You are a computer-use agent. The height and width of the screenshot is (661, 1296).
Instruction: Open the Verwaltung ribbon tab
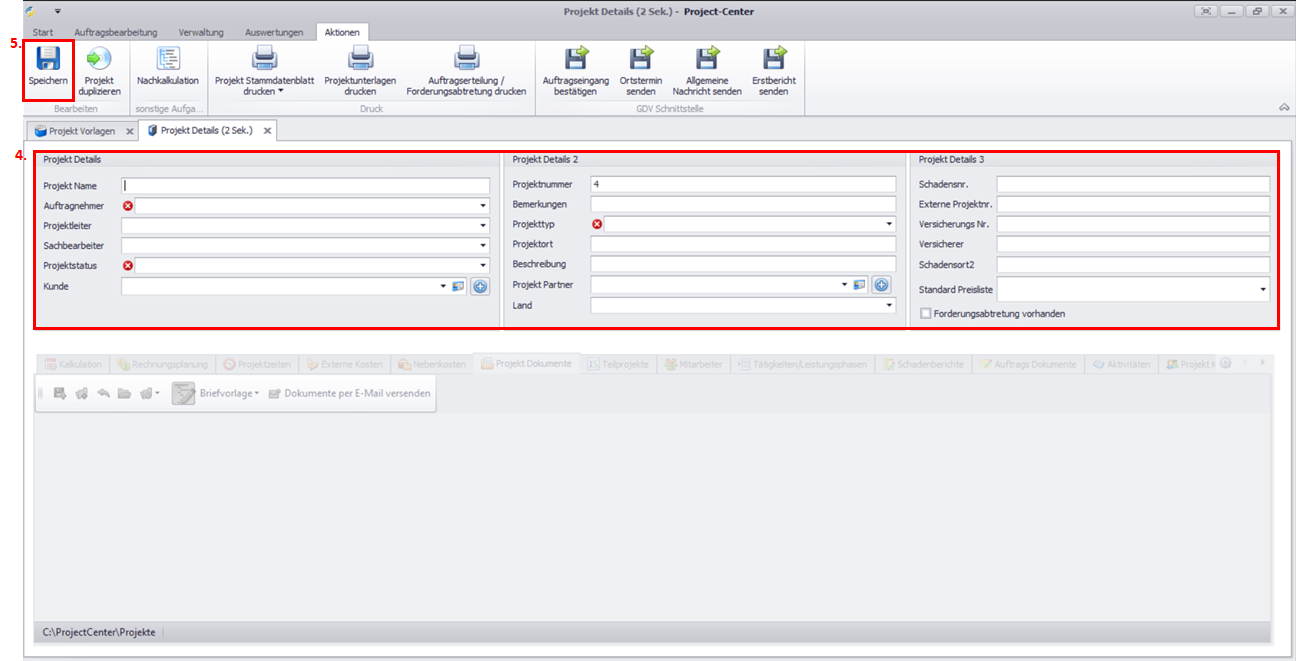click(x=201, y=32)
